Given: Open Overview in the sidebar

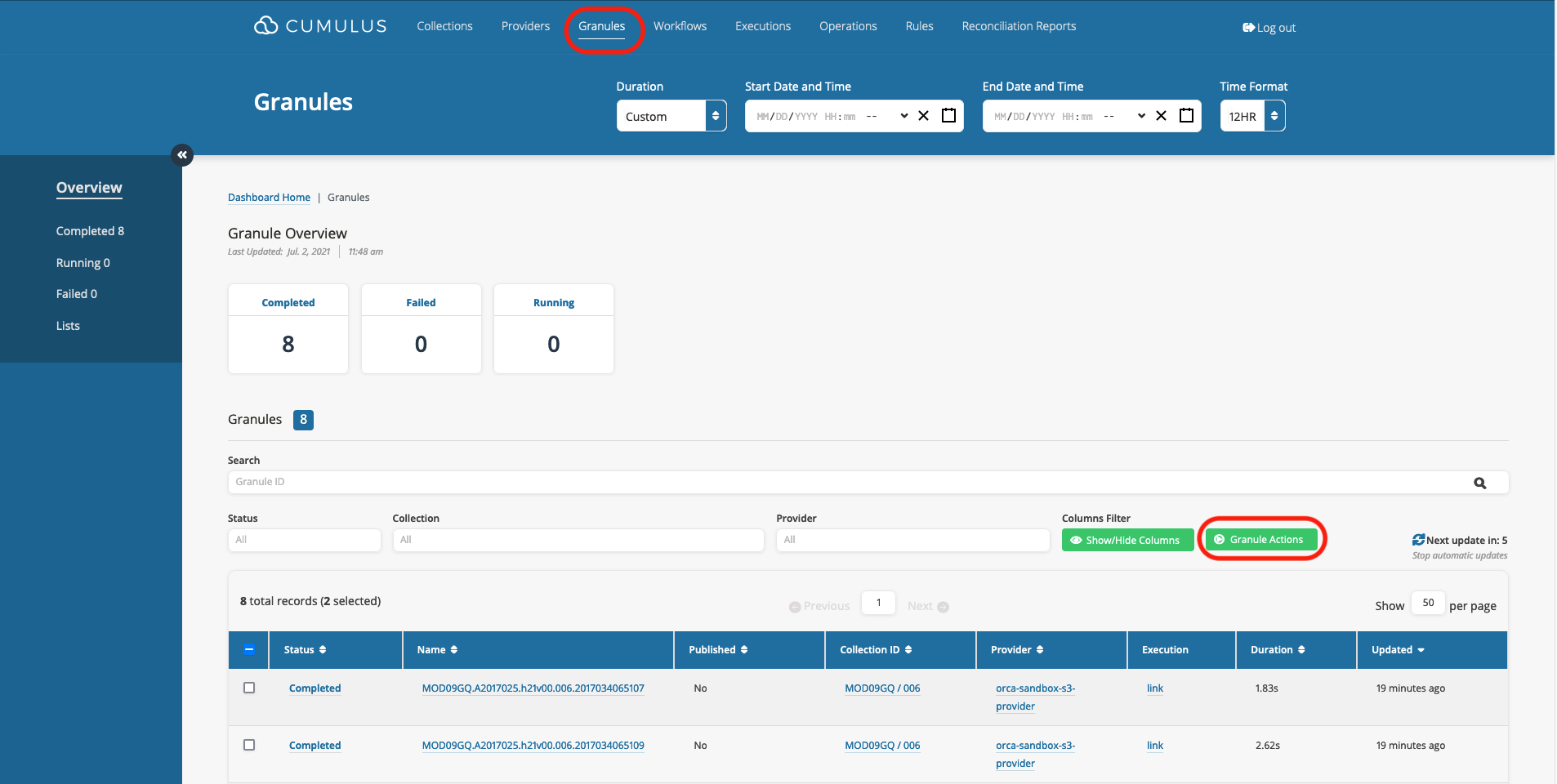Looking at the screenshot, I should click(x=89, y=188).
